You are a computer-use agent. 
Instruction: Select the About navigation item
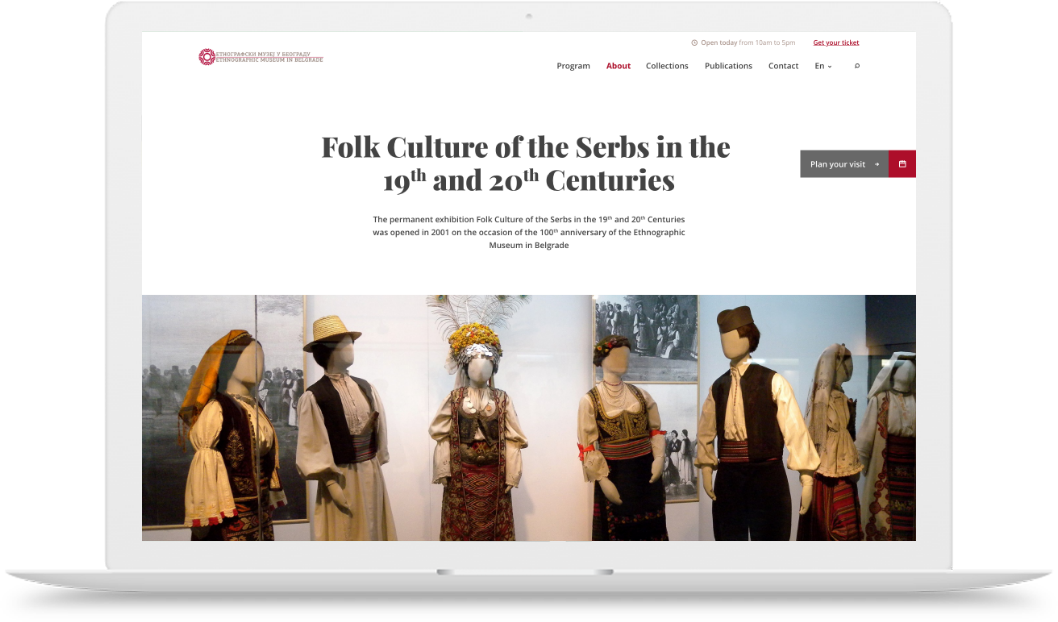point(618,66)
